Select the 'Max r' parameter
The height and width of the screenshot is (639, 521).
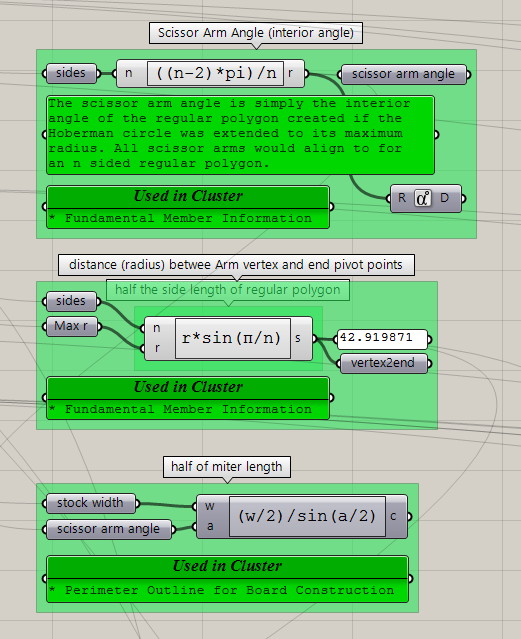pos(71,326)
